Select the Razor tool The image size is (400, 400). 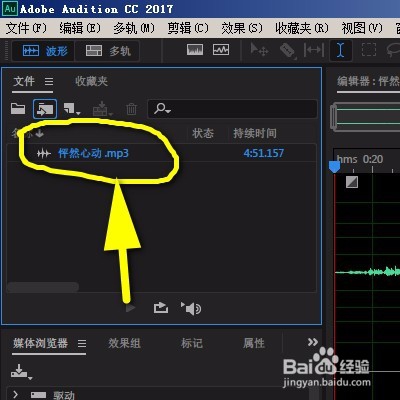click(x=287, y=51)
